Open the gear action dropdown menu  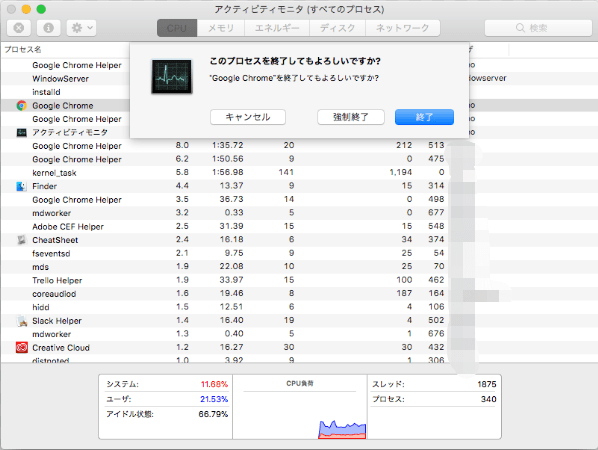(x=82, y=28)
